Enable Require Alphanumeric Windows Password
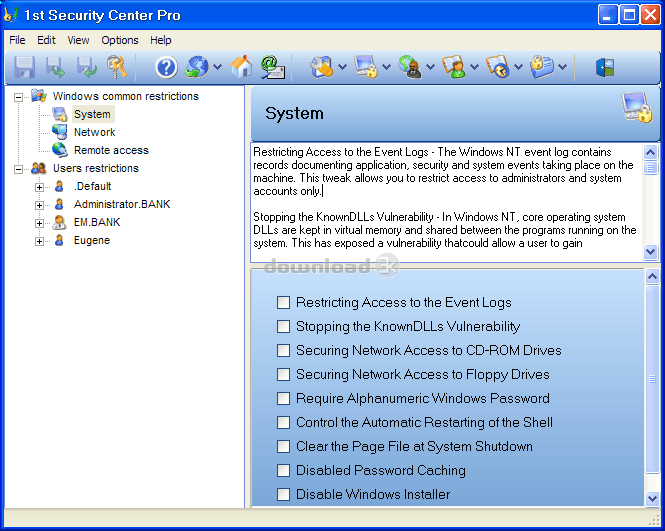The width and height of the screenshot is (665, 531). [283, 398]
